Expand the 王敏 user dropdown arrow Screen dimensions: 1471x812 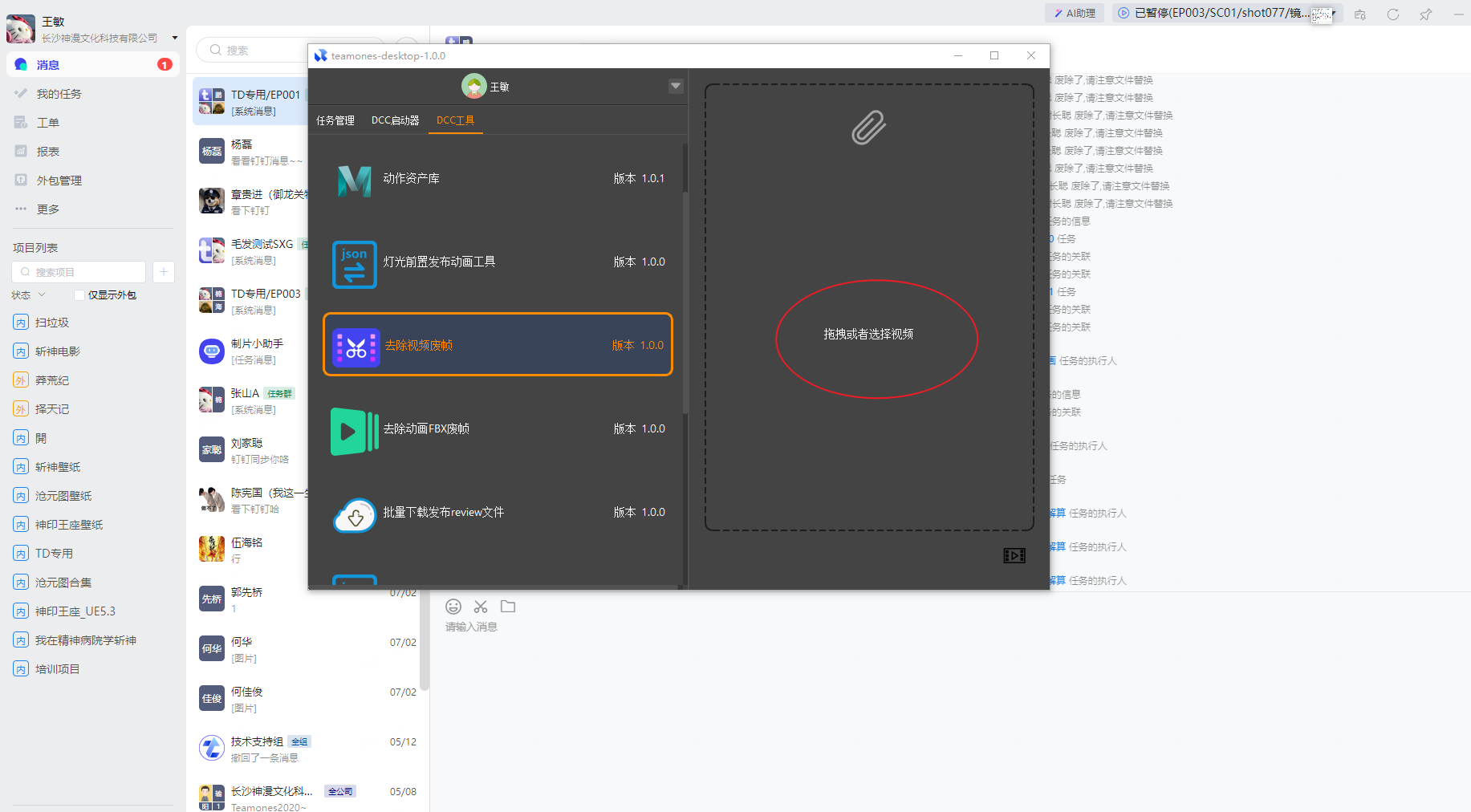coord(676,86)
